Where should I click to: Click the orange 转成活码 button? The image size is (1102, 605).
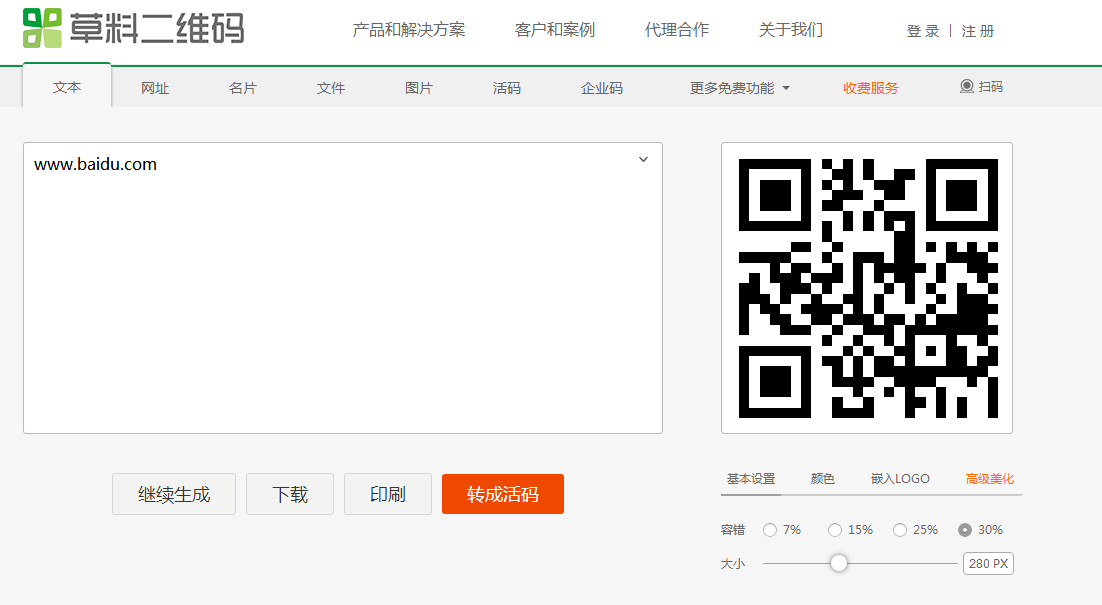503,494
